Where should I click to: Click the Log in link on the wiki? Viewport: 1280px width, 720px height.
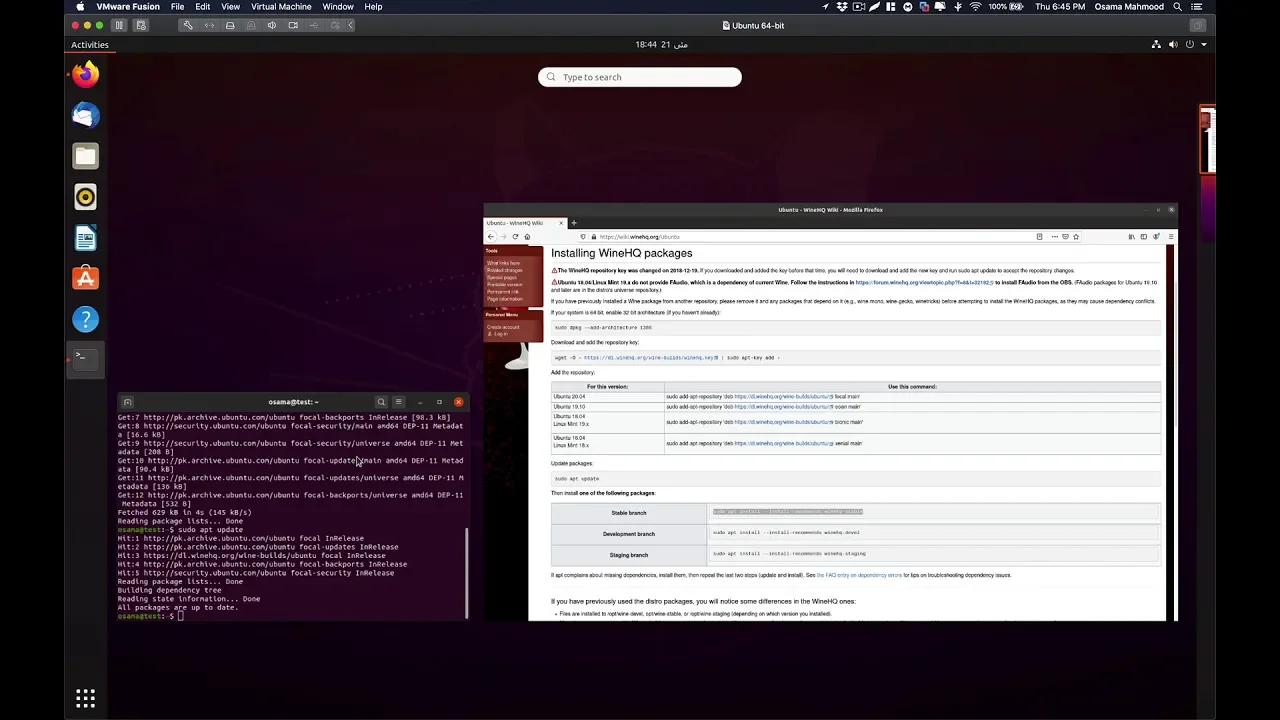(x=499, y=333)
